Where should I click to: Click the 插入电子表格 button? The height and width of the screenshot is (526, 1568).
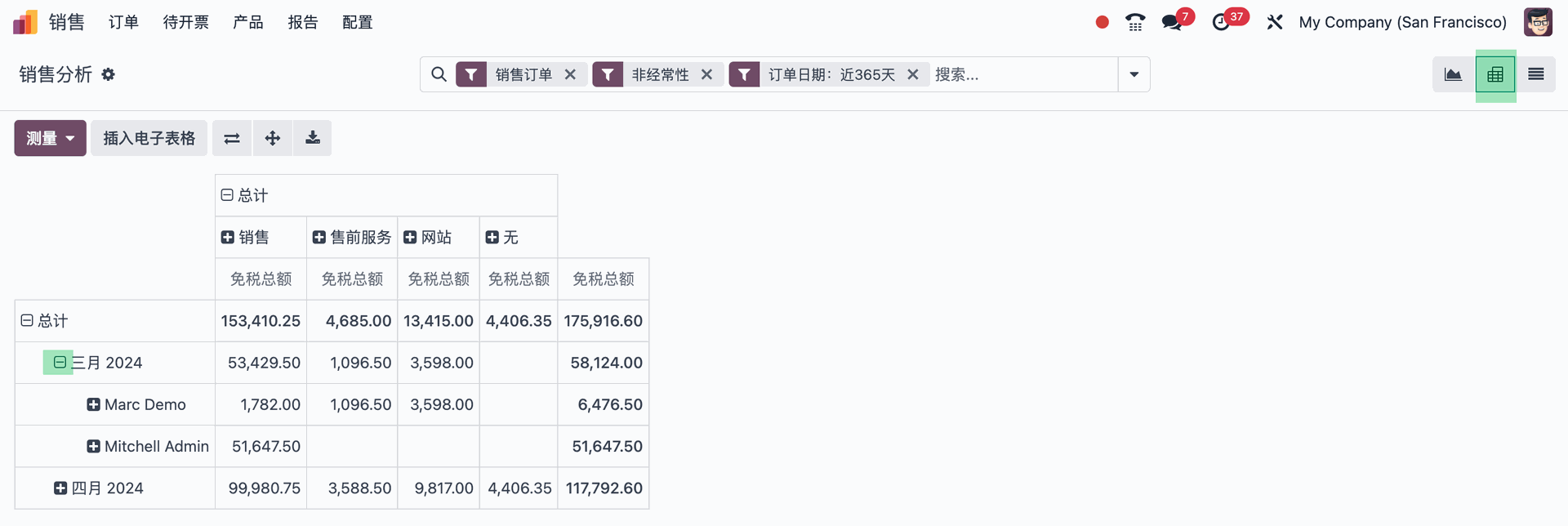(149, 138)
